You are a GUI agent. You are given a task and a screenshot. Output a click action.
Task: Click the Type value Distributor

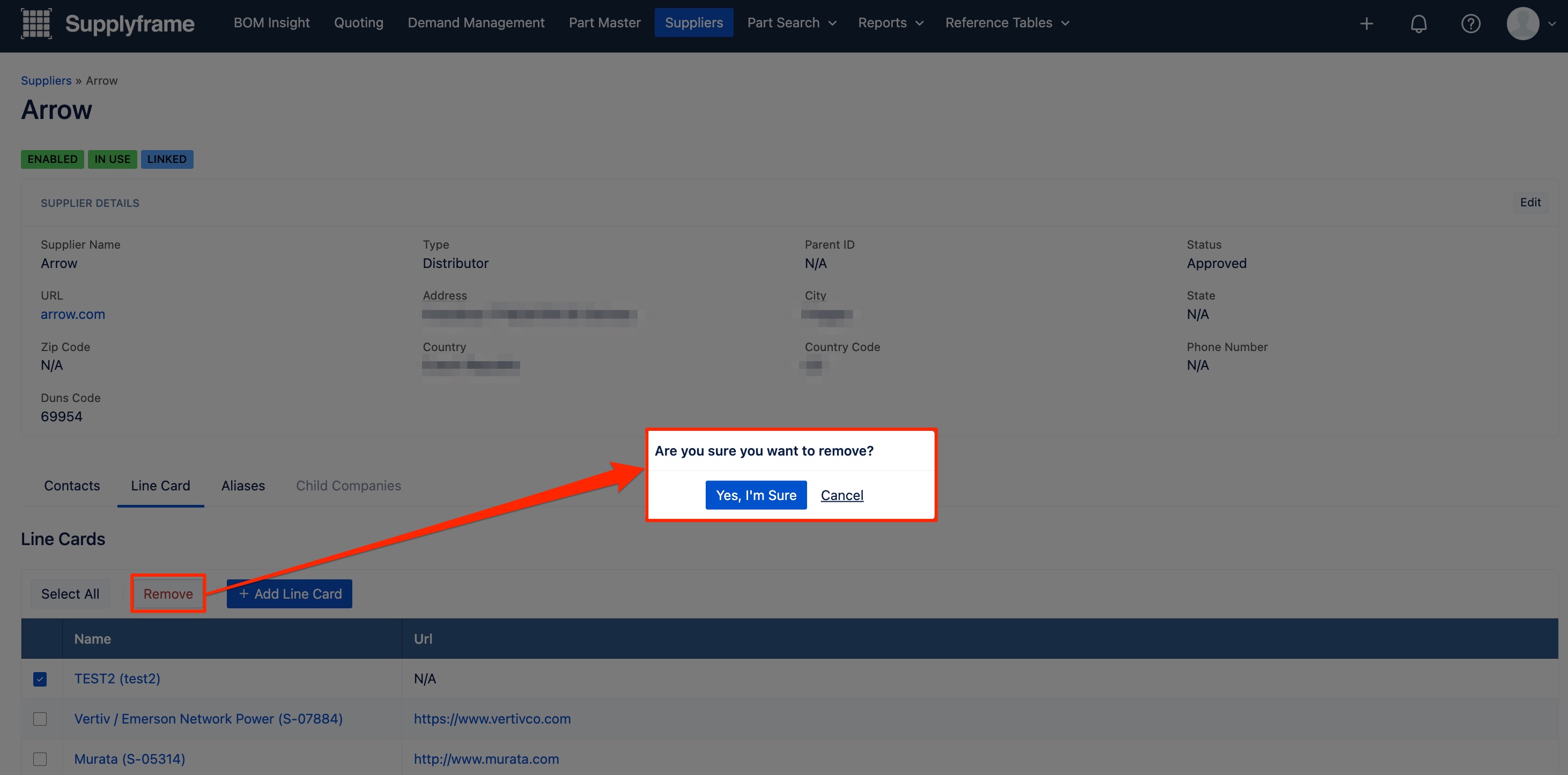tap(455, 263)
